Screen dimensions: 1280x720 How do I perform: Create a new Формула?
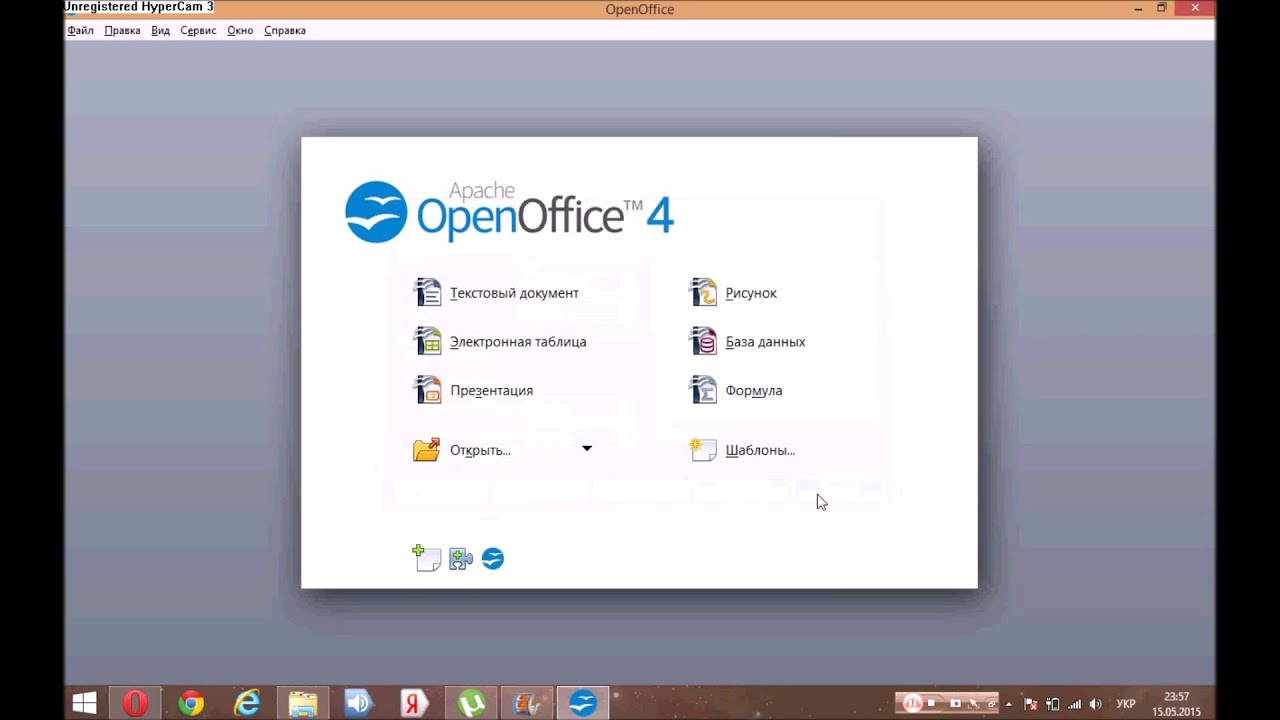pyautogui.click(x=754, y=391)
